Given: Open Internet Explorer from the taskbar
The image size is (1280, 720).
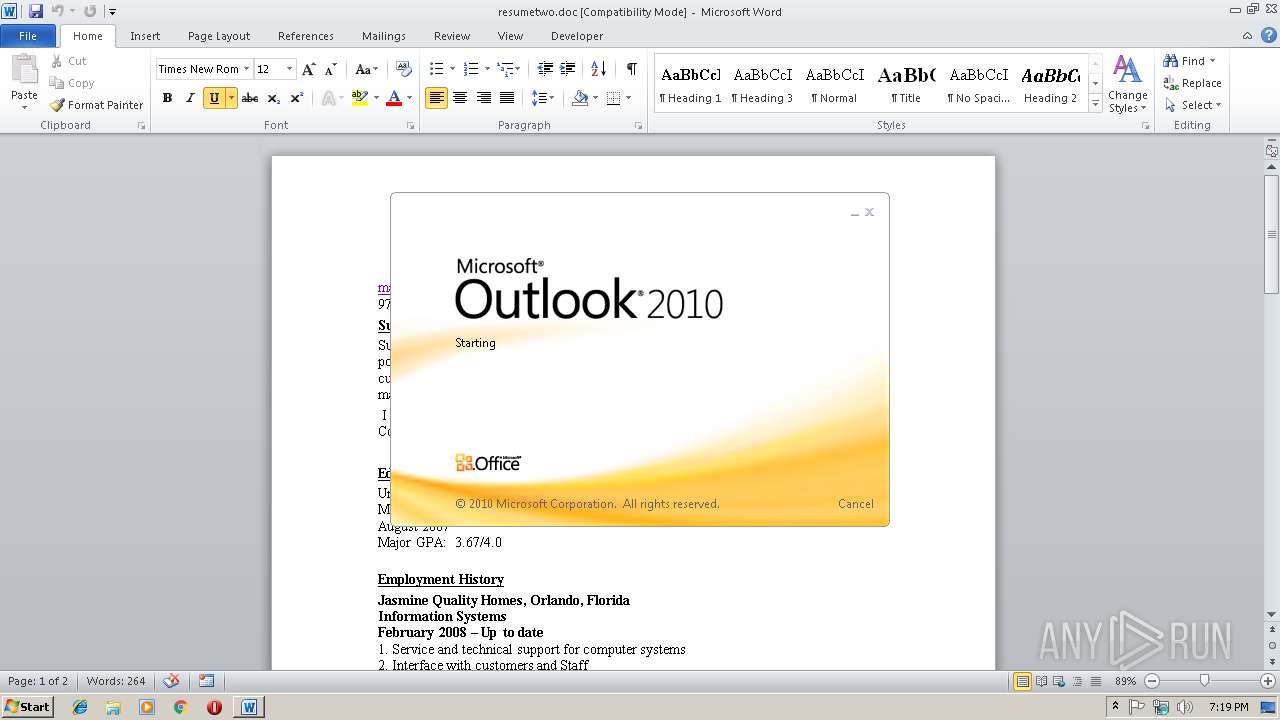Looking at the screenshot, I should point(80,707).
